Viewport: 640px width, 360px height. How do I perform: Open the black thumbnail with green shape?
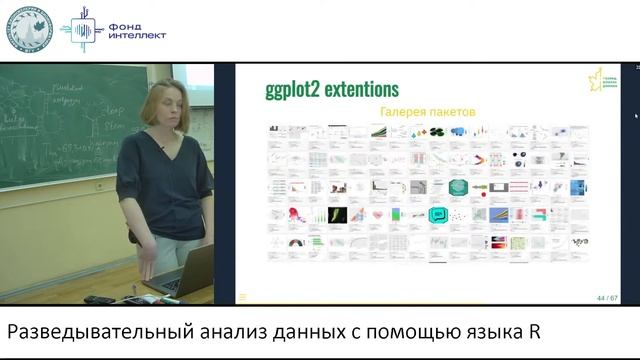tap(338, 215)
